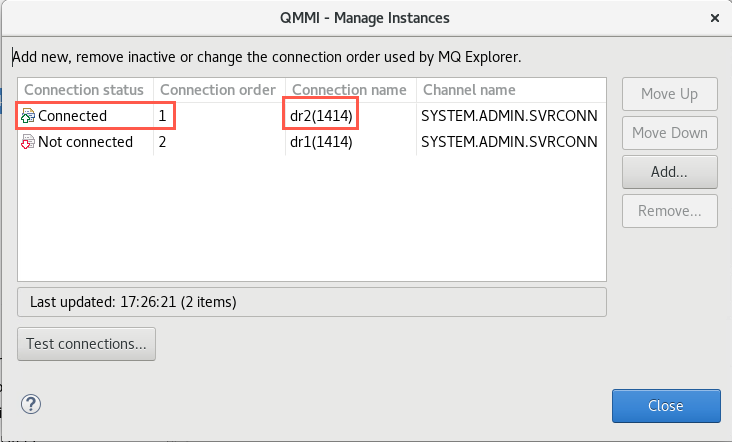Viewport: 732px width, 442px height.
Task: Sort by Connection name column header
Action: coord(349,90)
